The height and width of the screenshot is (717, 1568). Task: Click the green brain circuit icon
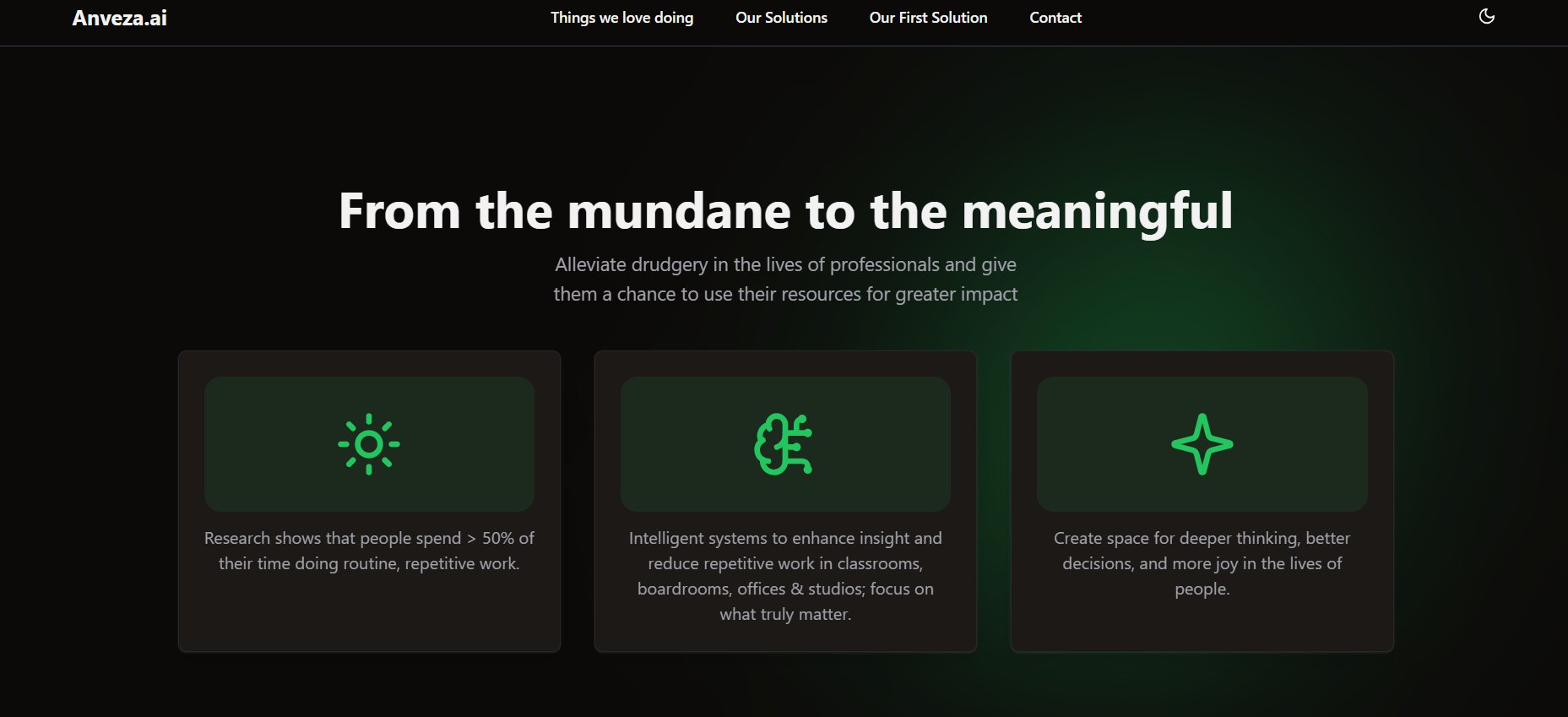784,444
